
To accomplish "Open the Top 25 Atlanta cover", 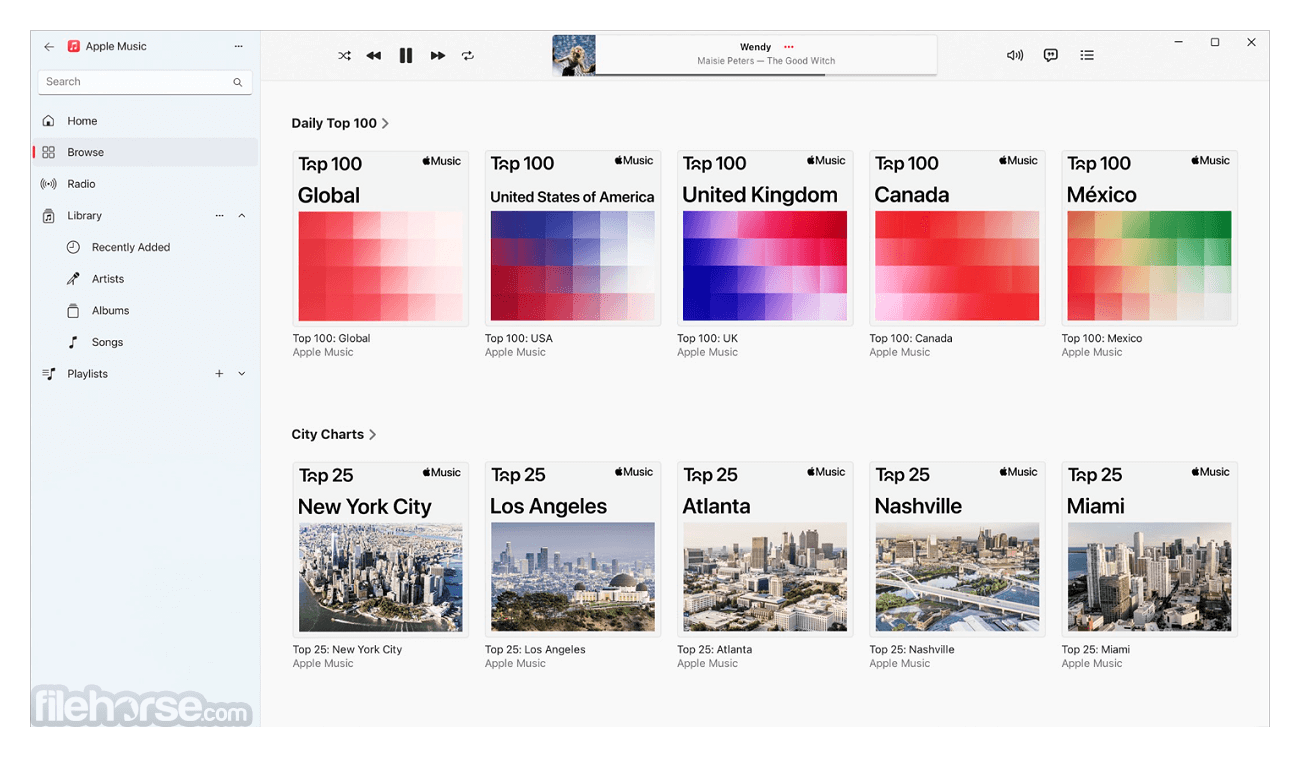I will point(765,549).
